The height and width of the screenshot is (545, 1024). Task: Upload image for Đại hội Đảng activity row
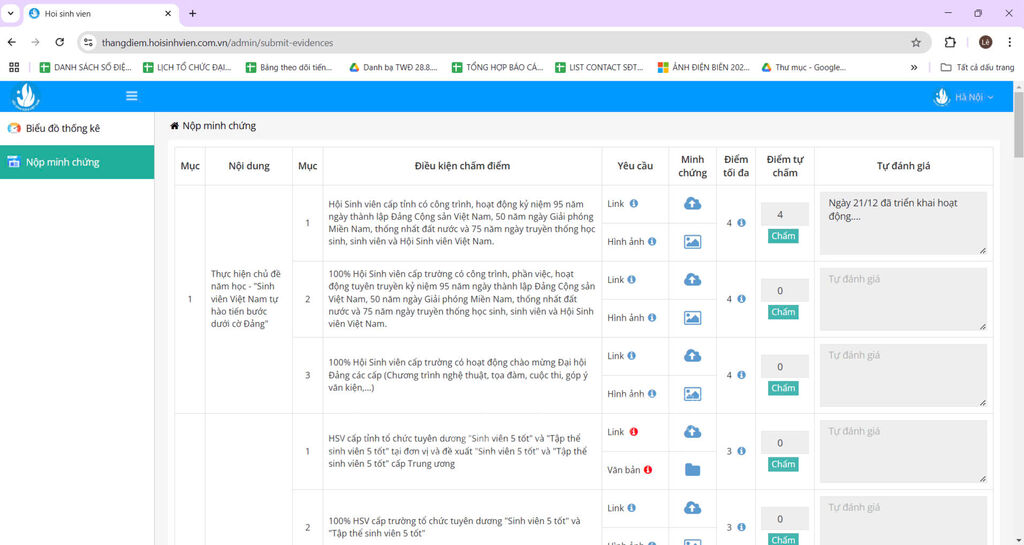coord(692,394)
